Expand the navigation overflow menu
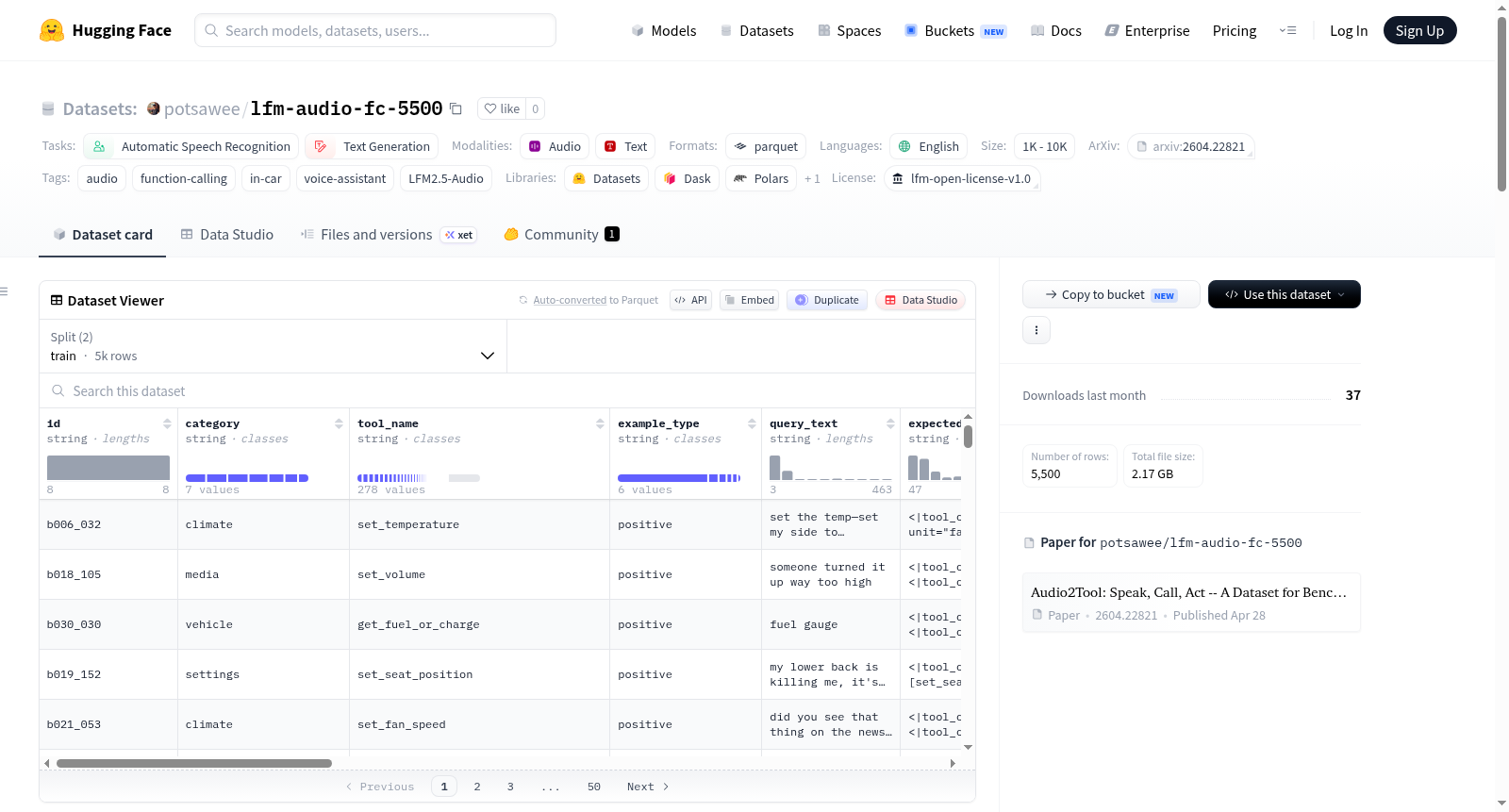This screenshot has width=1509, height=812. click(1287, 30)
